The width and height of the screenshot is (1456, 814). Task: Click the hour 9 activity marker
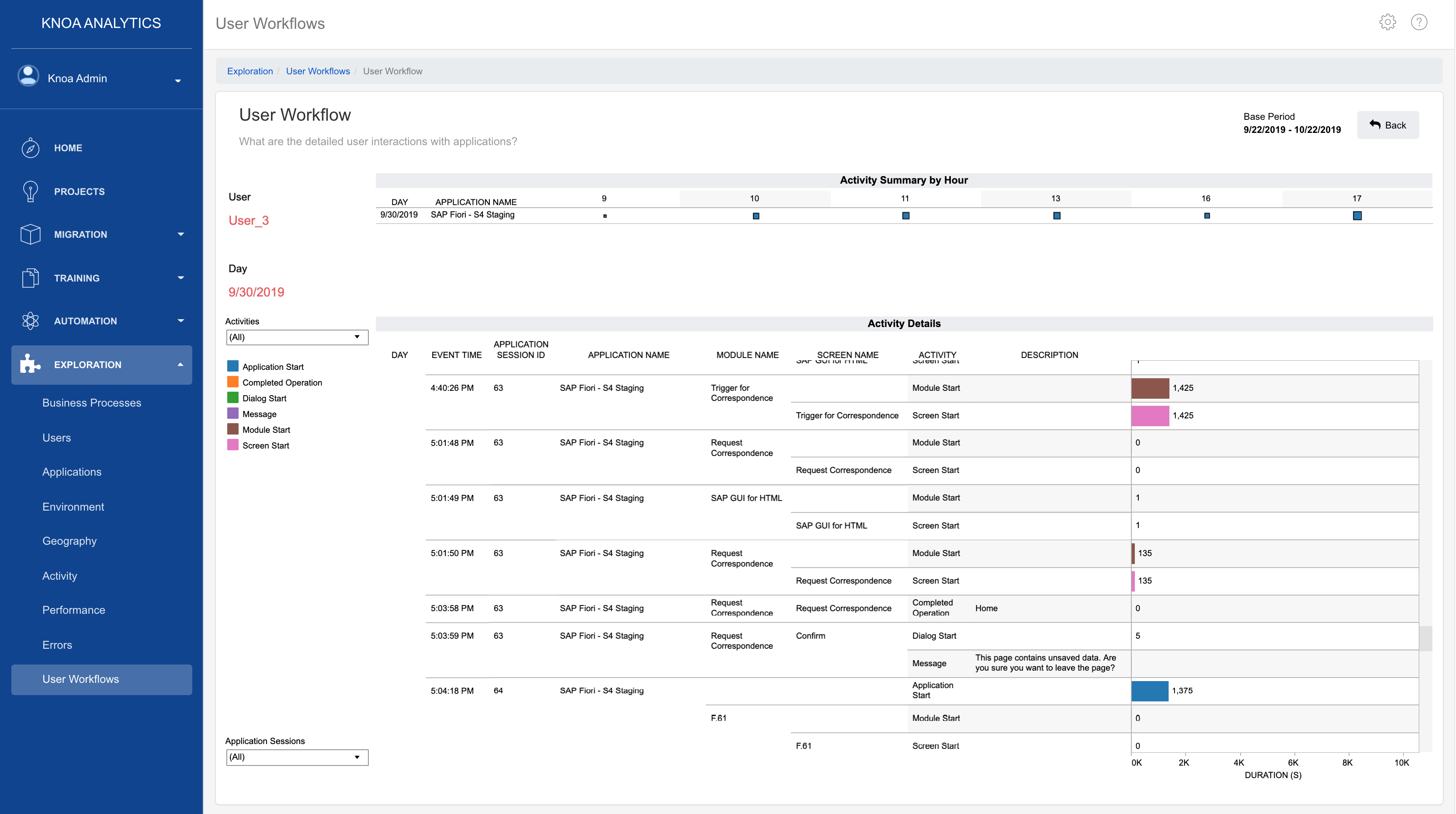point(605,216)
